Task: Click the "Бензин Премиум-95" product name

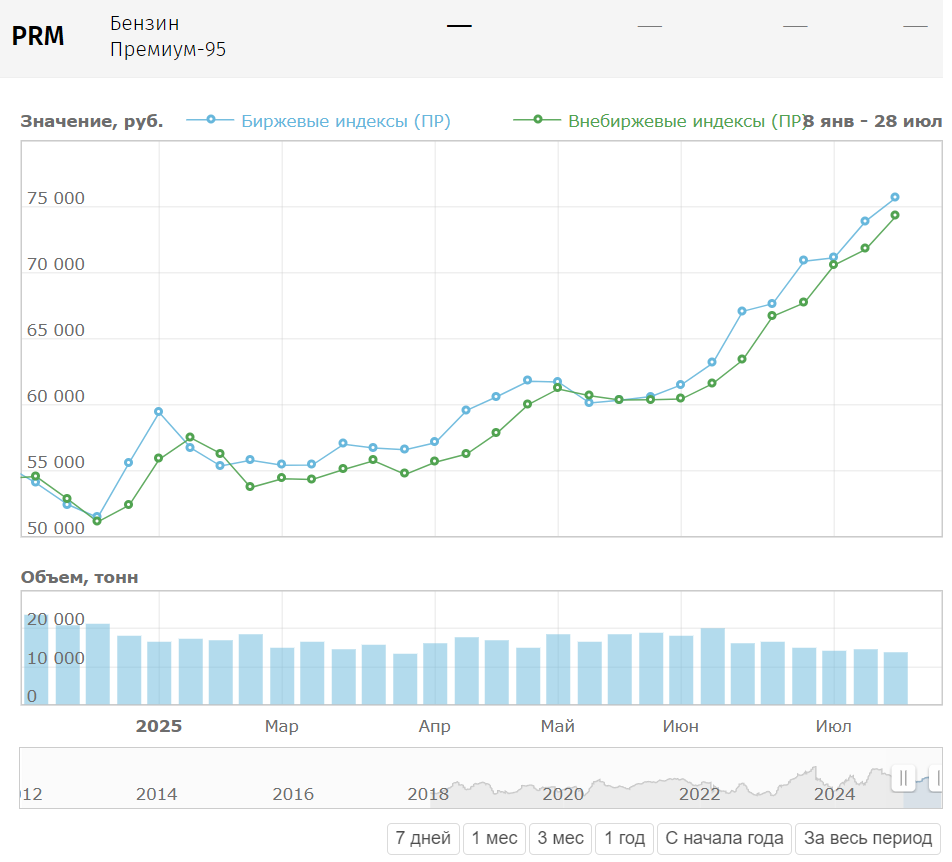Action: pos(168,36)
